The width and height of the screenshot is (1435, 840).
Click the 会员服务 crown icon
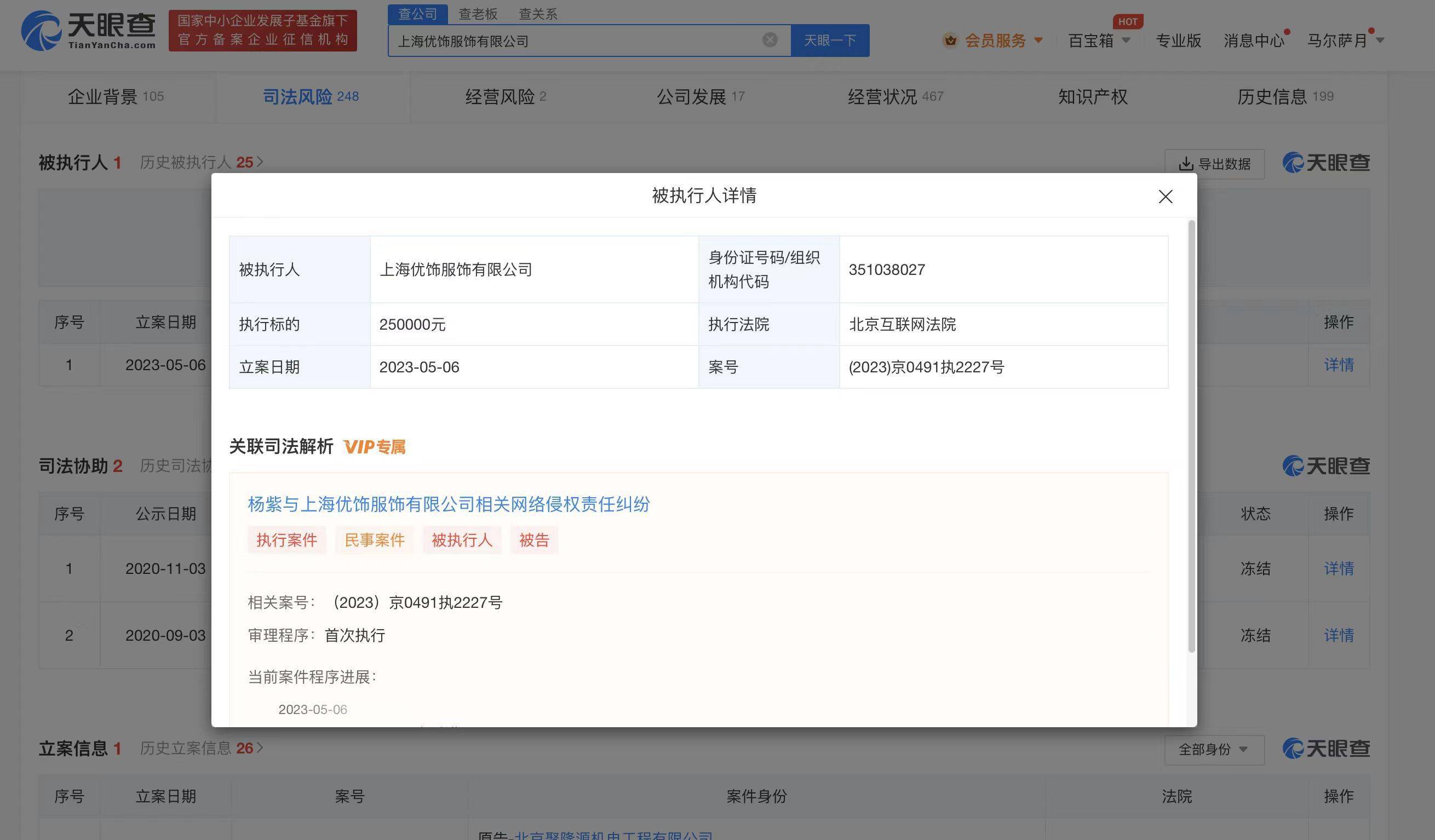click(949, 41)
